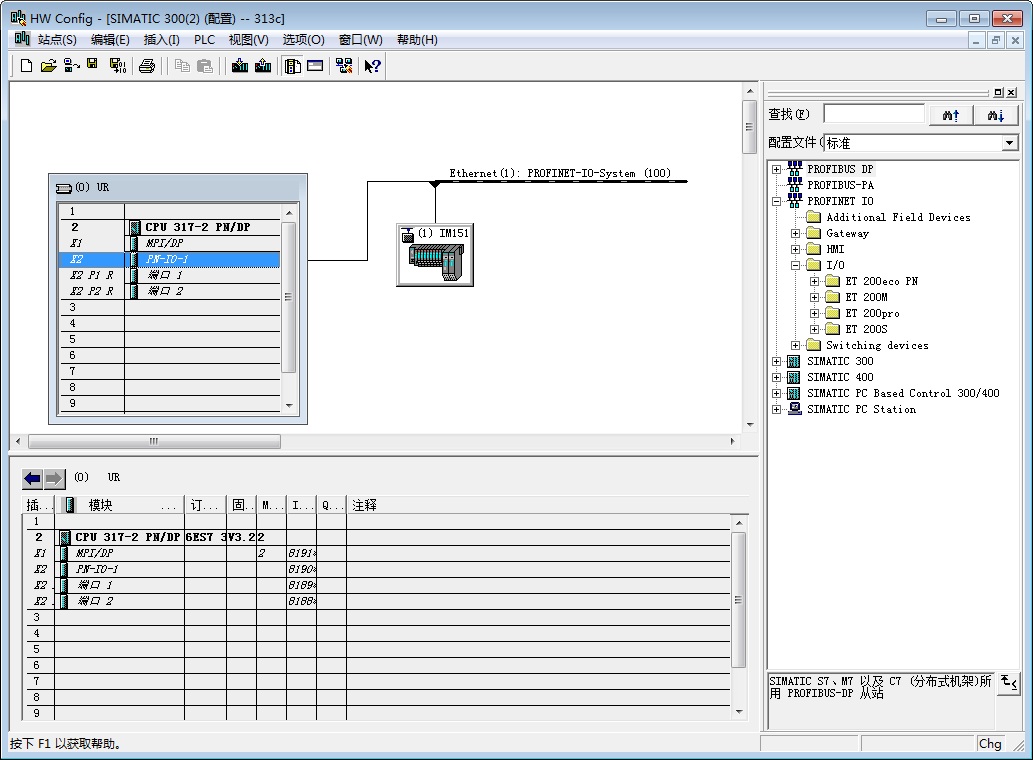Open the 配置文件 profile dropdown
1033x760 pixels.
point(1009,143)
